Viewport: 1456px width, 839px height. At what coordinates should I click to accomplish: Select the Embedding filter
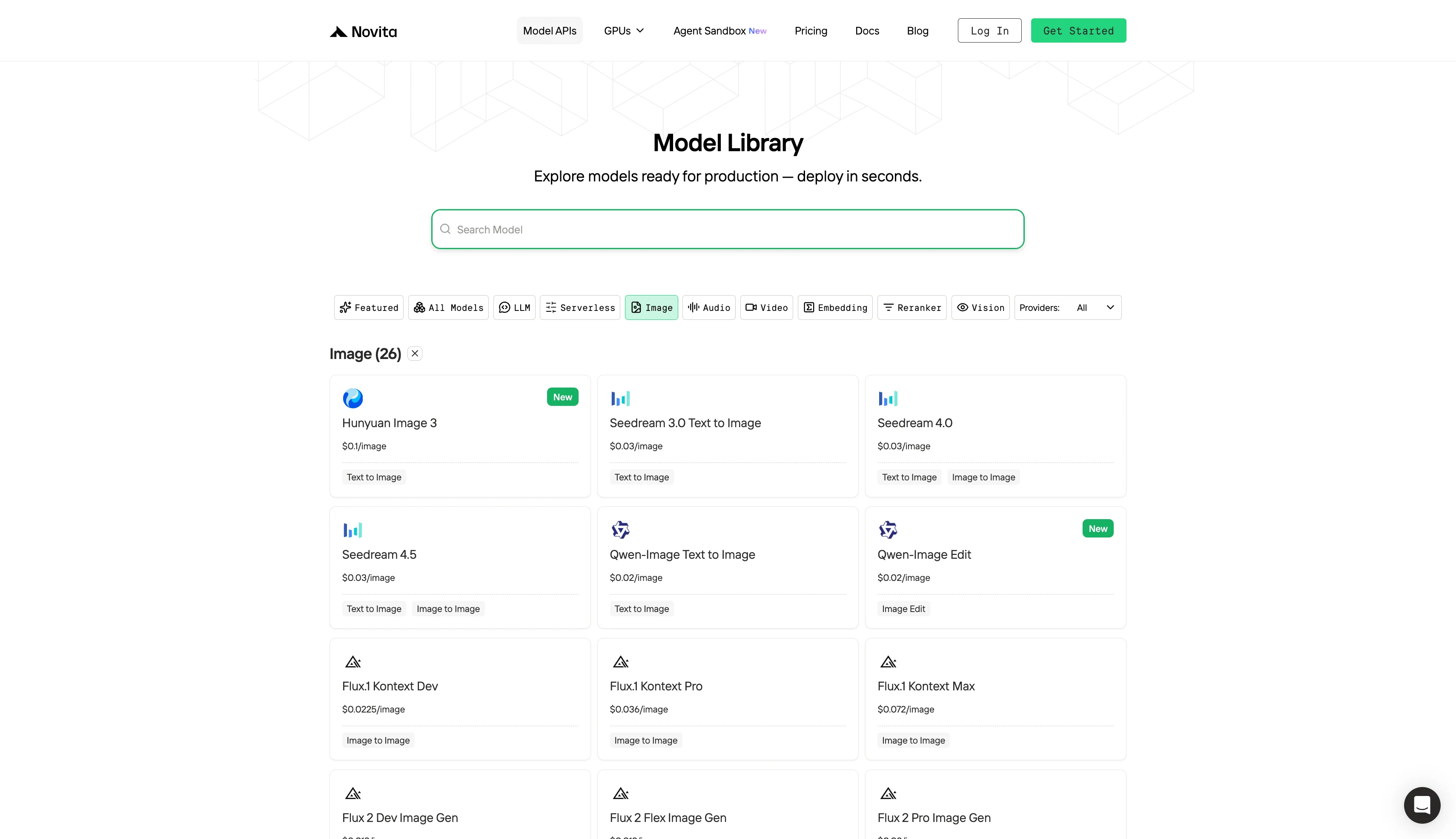(835, 308)
